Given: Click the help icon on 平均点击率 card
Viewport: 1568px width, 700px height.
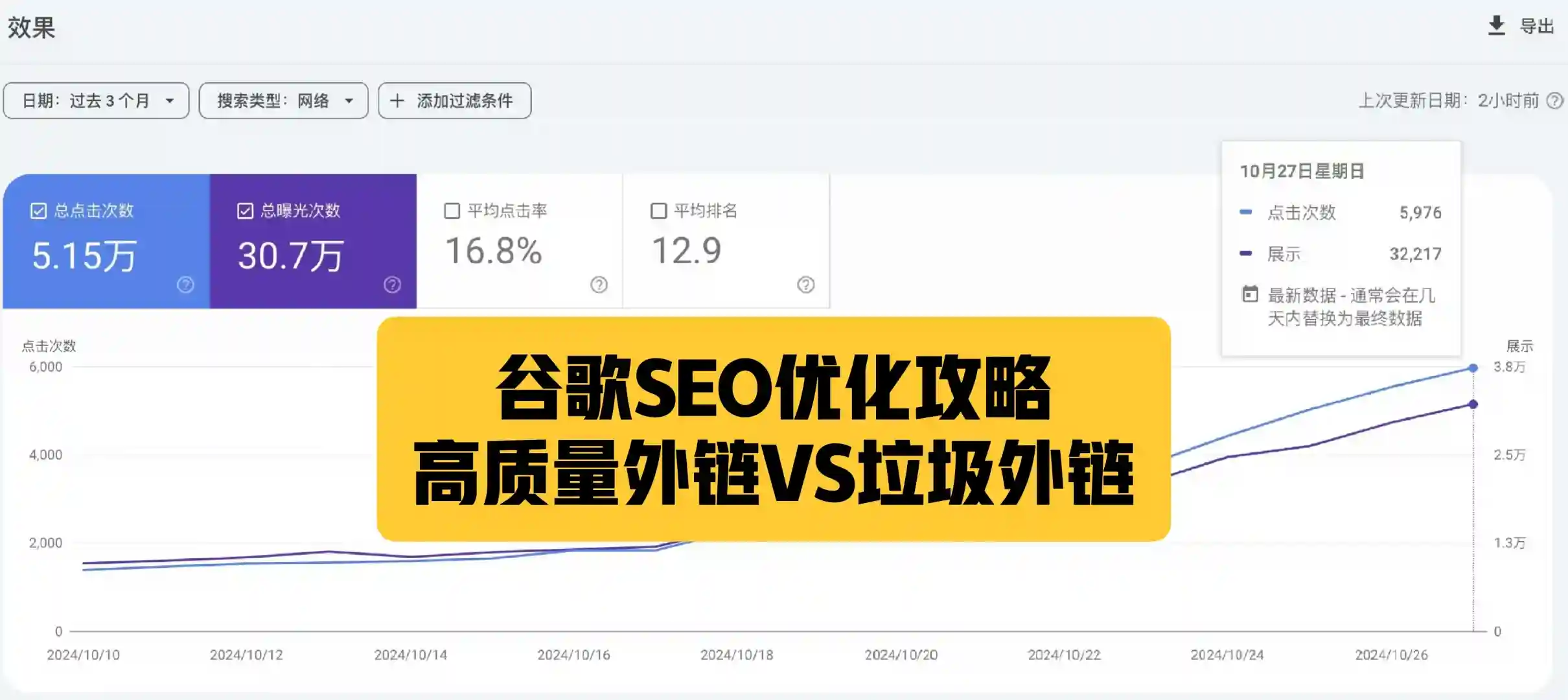Looking at the screenshot, I should pos(599,284).
